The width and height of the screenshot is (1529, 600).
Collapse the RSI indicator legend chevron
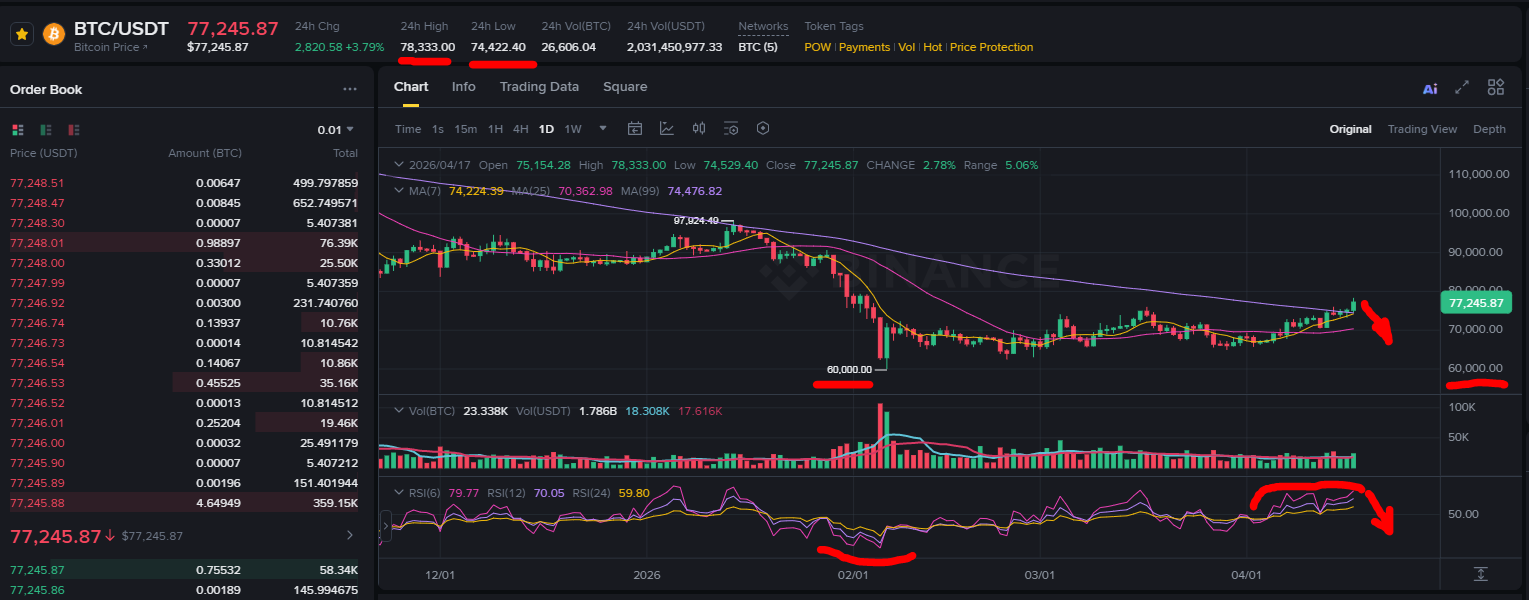point(400,492)
